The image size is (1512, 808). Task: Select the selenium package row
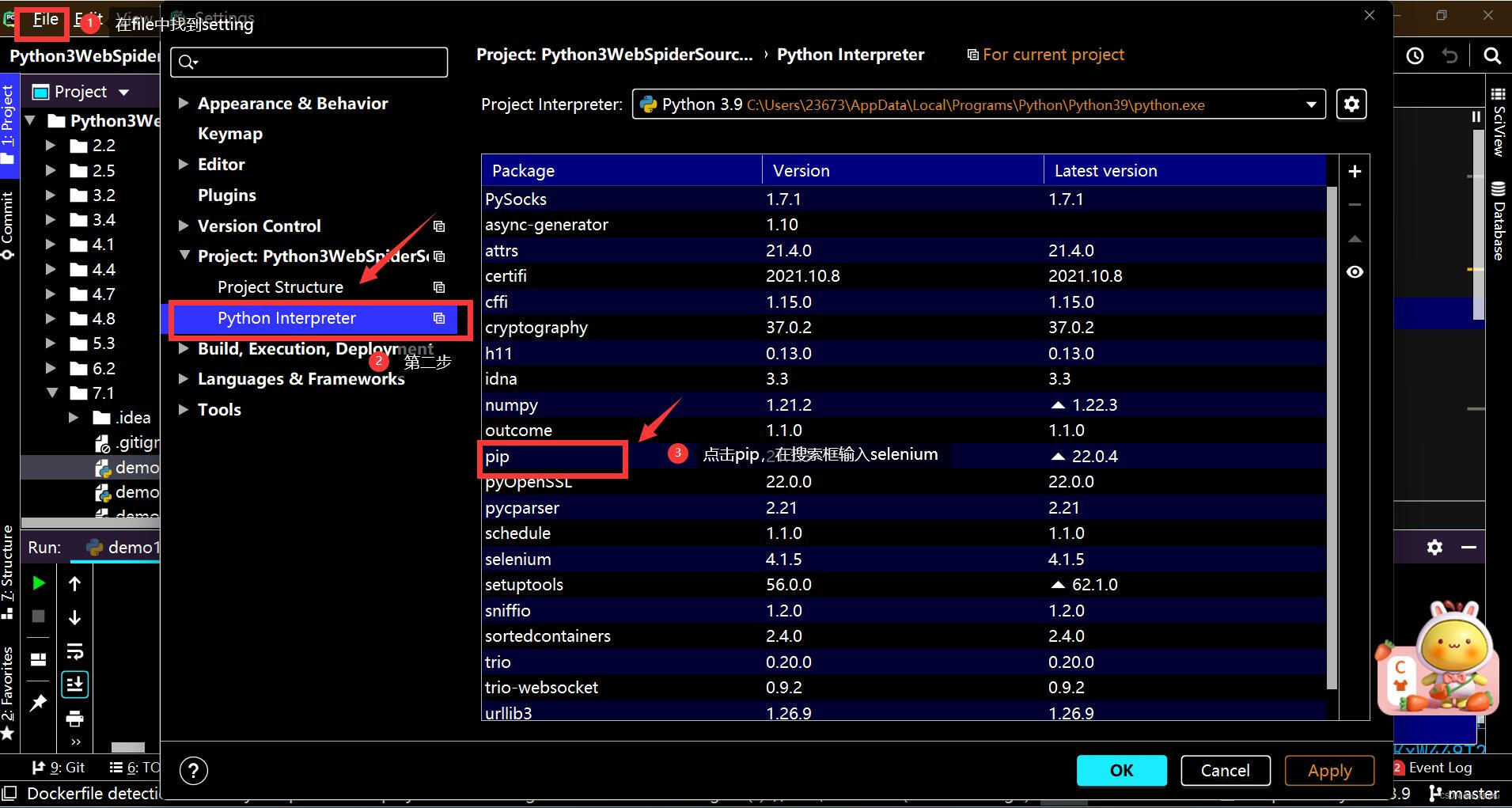904,559
